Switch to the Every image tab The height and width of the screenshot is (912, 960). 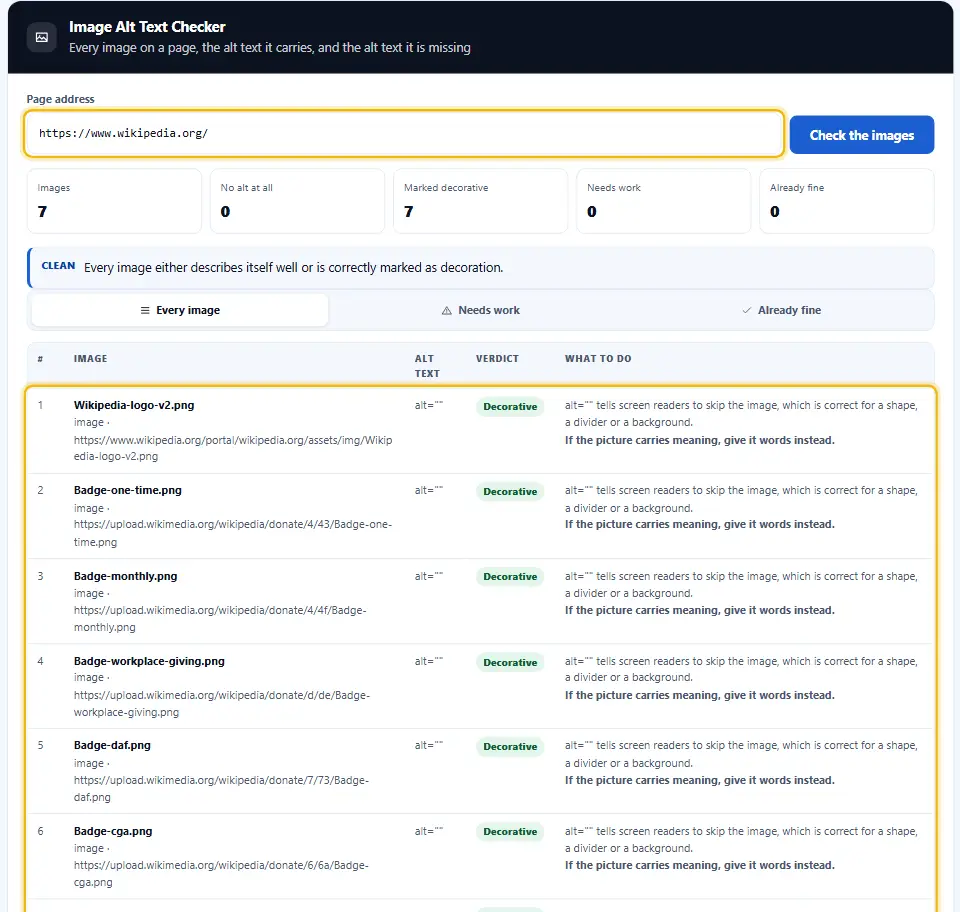click(x=180, y=310)
